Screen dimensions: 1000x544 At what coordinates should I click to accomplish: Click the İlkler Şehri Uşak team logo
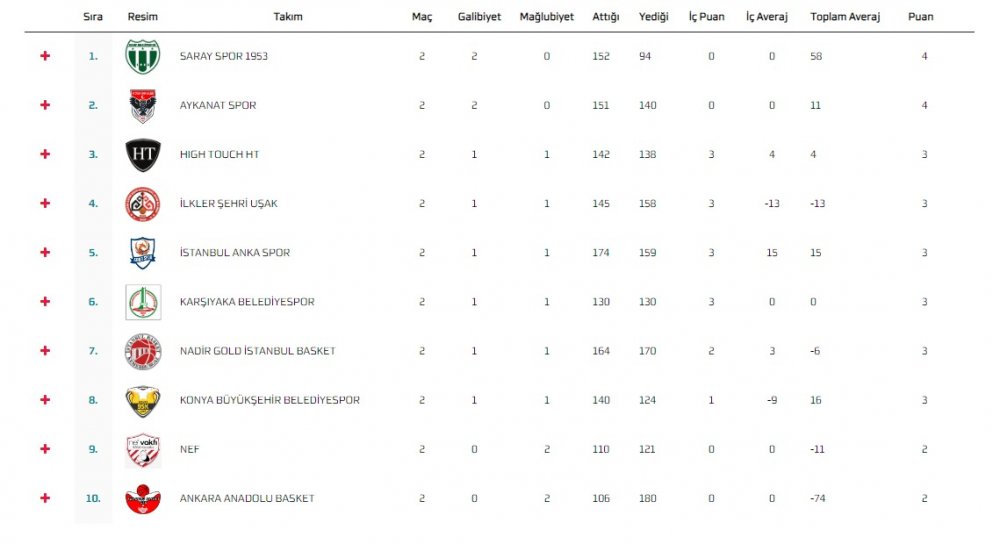point(143,203)
